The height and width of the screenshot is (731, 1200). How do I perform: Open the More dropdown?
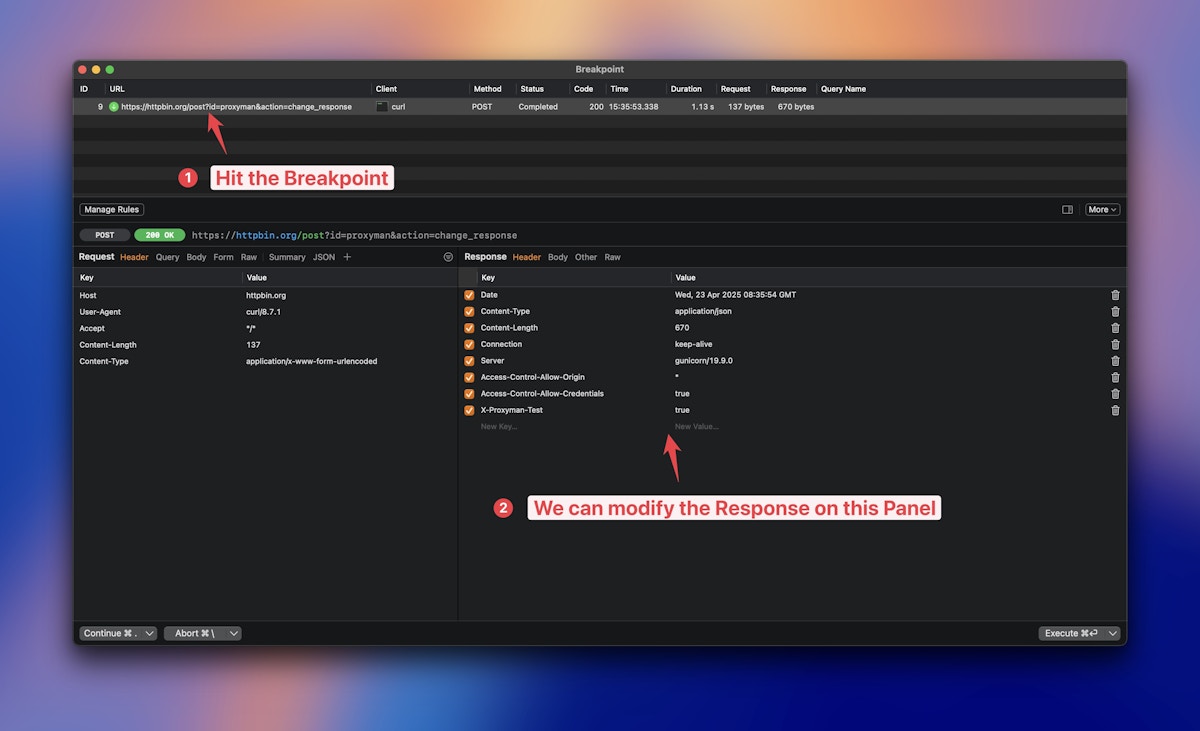pyautogui.click(x=1101, y=209)
